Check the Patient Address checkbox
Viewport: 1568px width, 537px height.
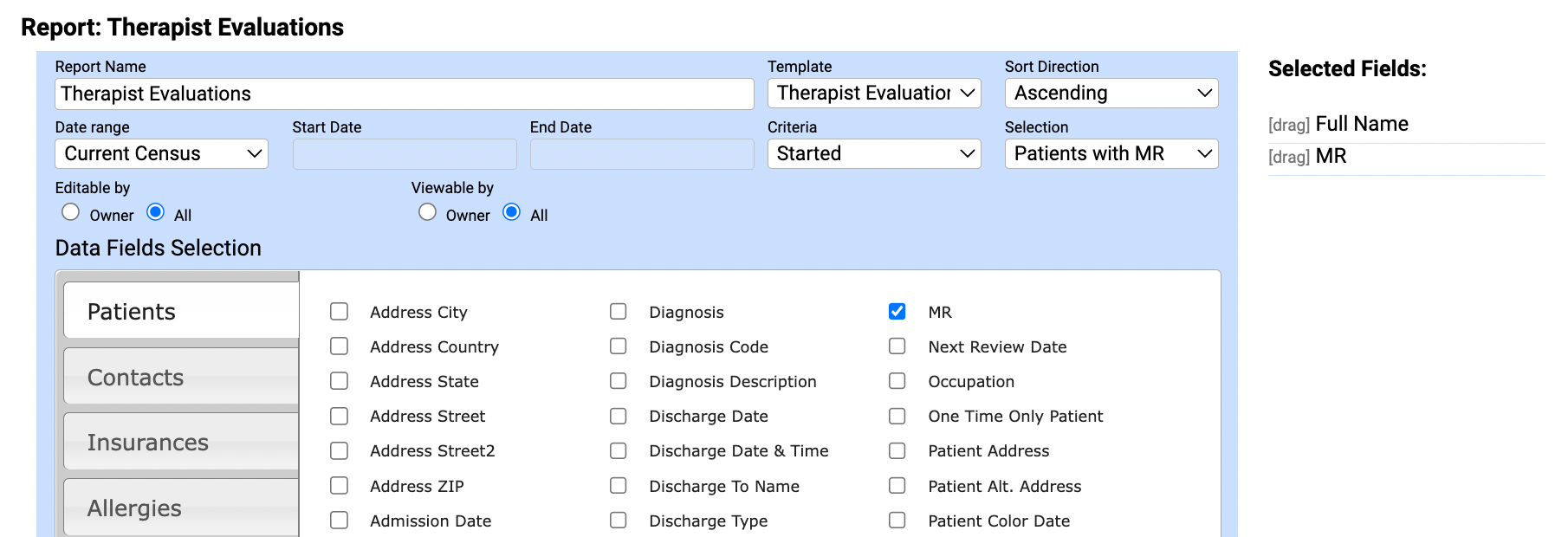pos(897,450)
